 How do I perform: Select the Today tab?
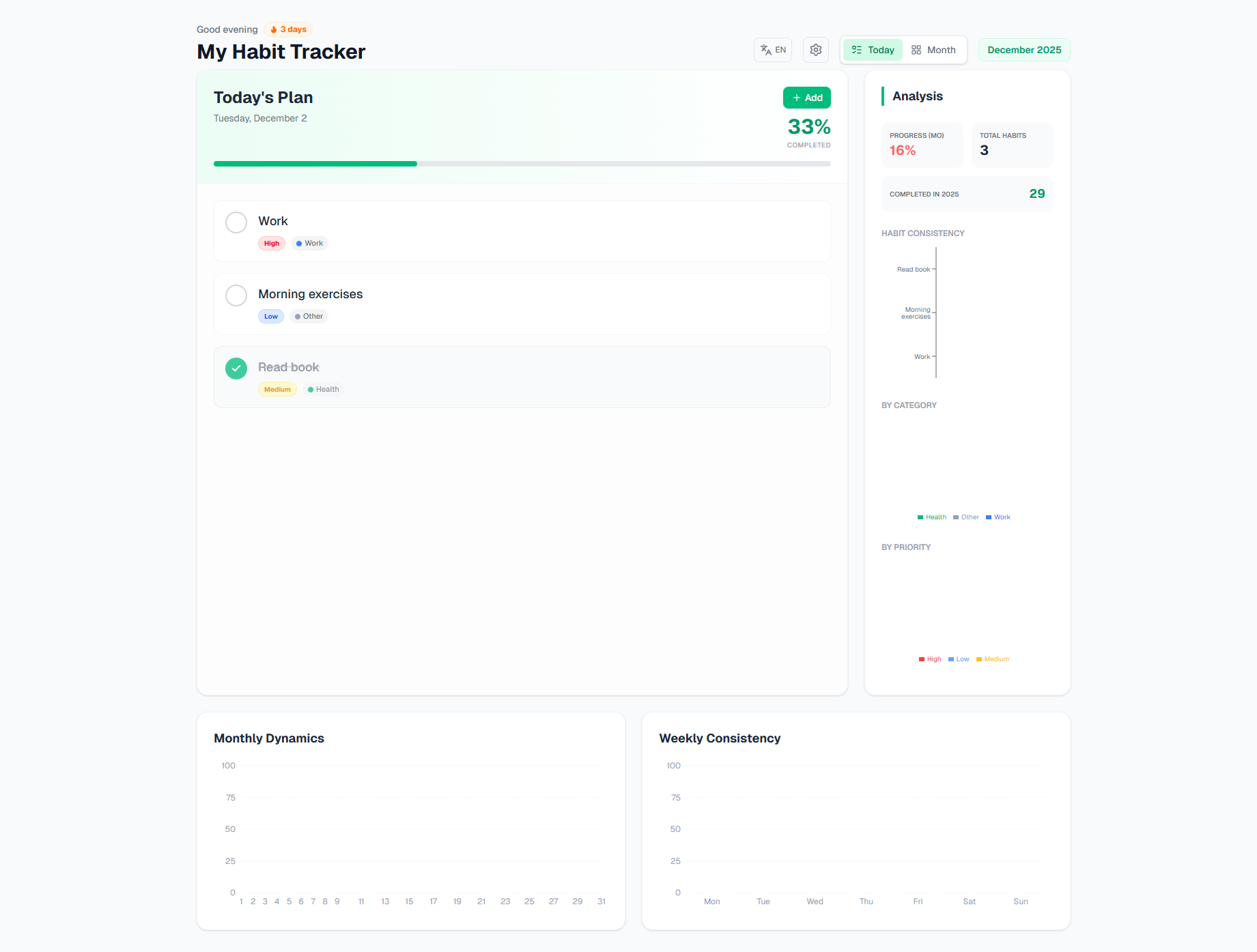(872, 49)
